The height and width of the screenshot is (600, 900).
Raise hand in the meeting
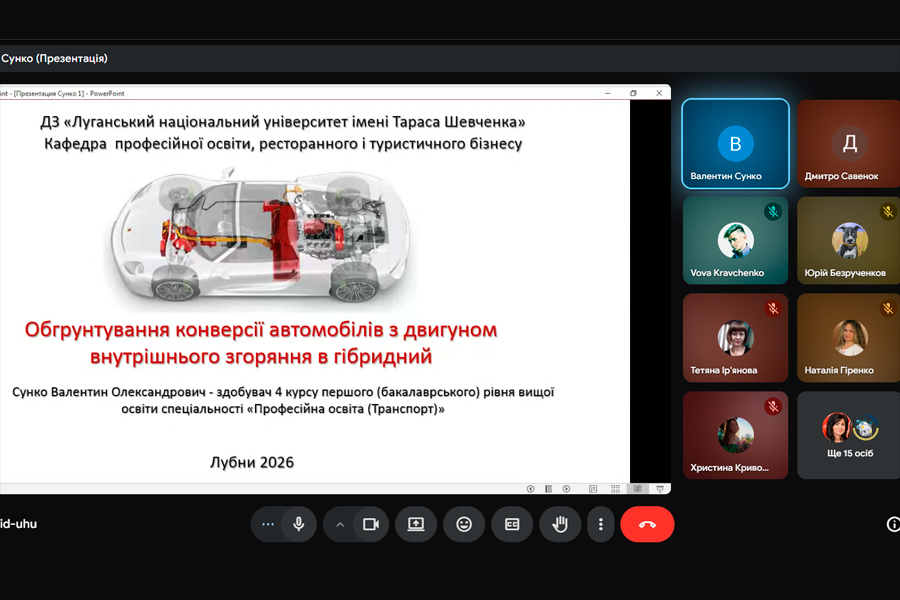pos(560,524)
